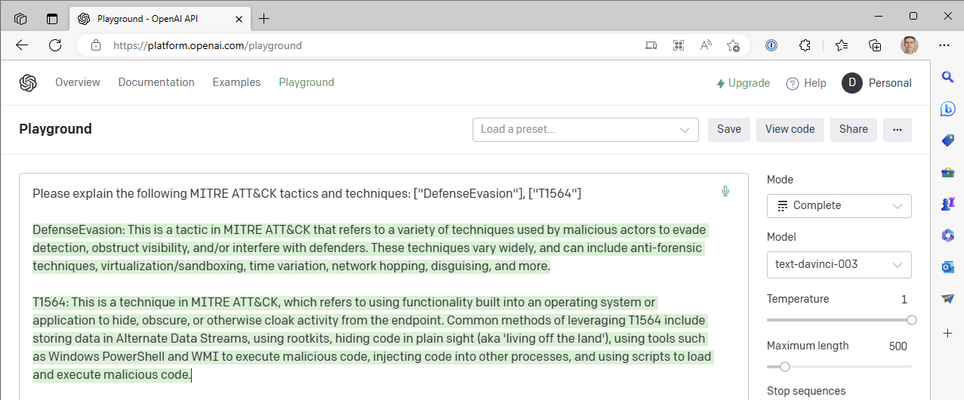Open the 1Password extension icon
Screen dimensions: 964x400
pyautogui.click(x=772, y=45)
